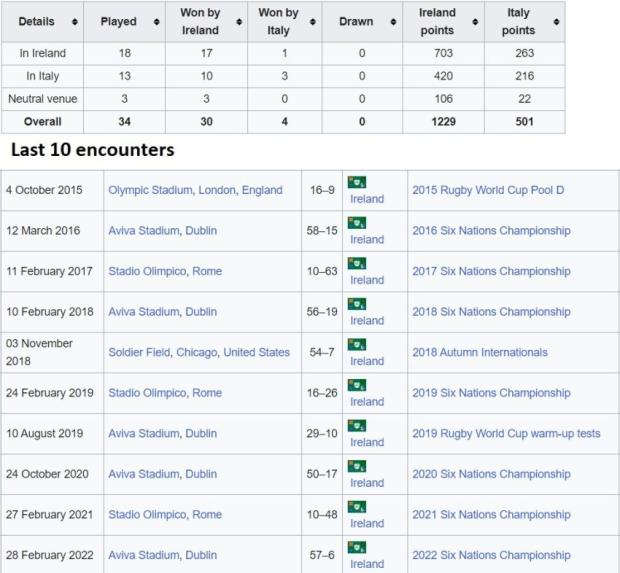
Task: Open 2016 Six Nations Championship link
Action: [x=491, y=231]
